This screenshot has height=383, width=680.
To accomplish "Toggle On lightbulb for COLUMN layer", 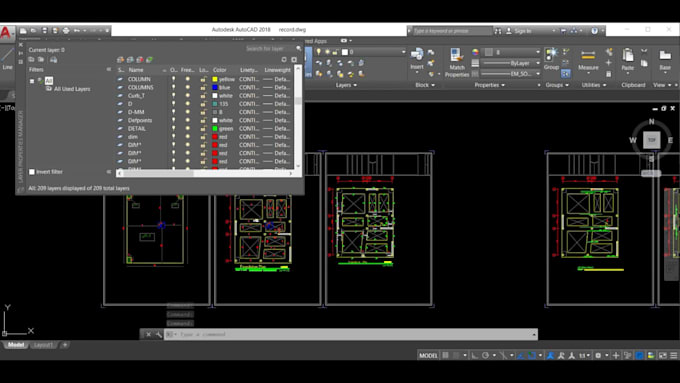I will [173, 79].
